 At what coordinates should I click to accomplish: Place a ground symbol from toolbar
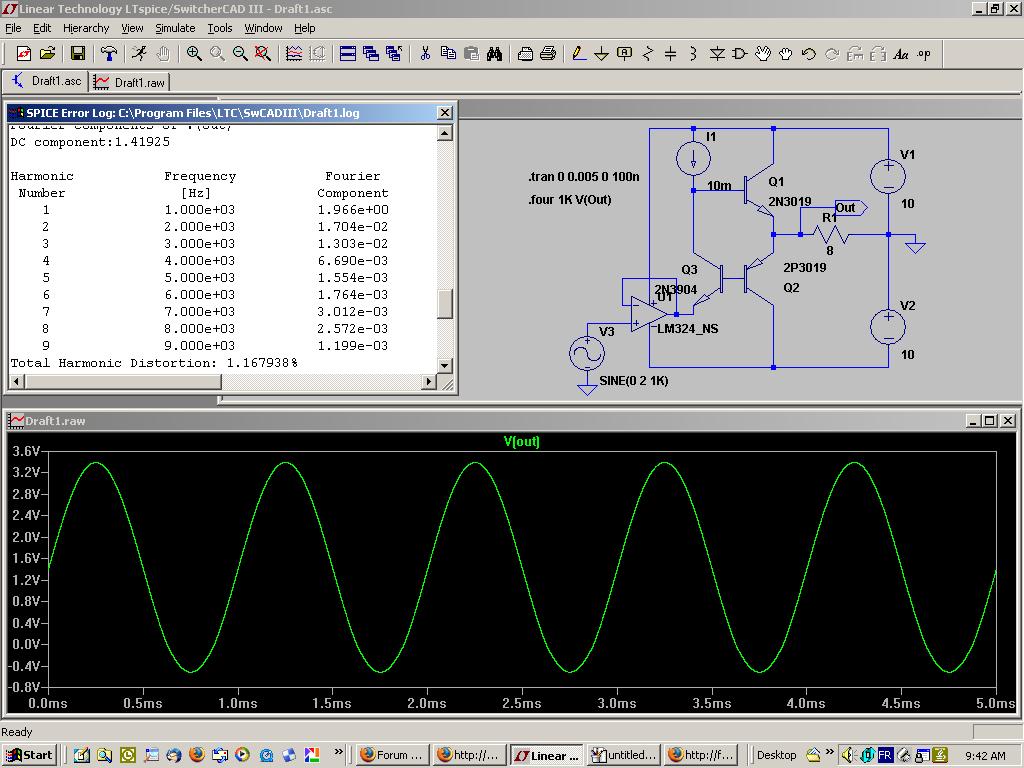(601, 54)
